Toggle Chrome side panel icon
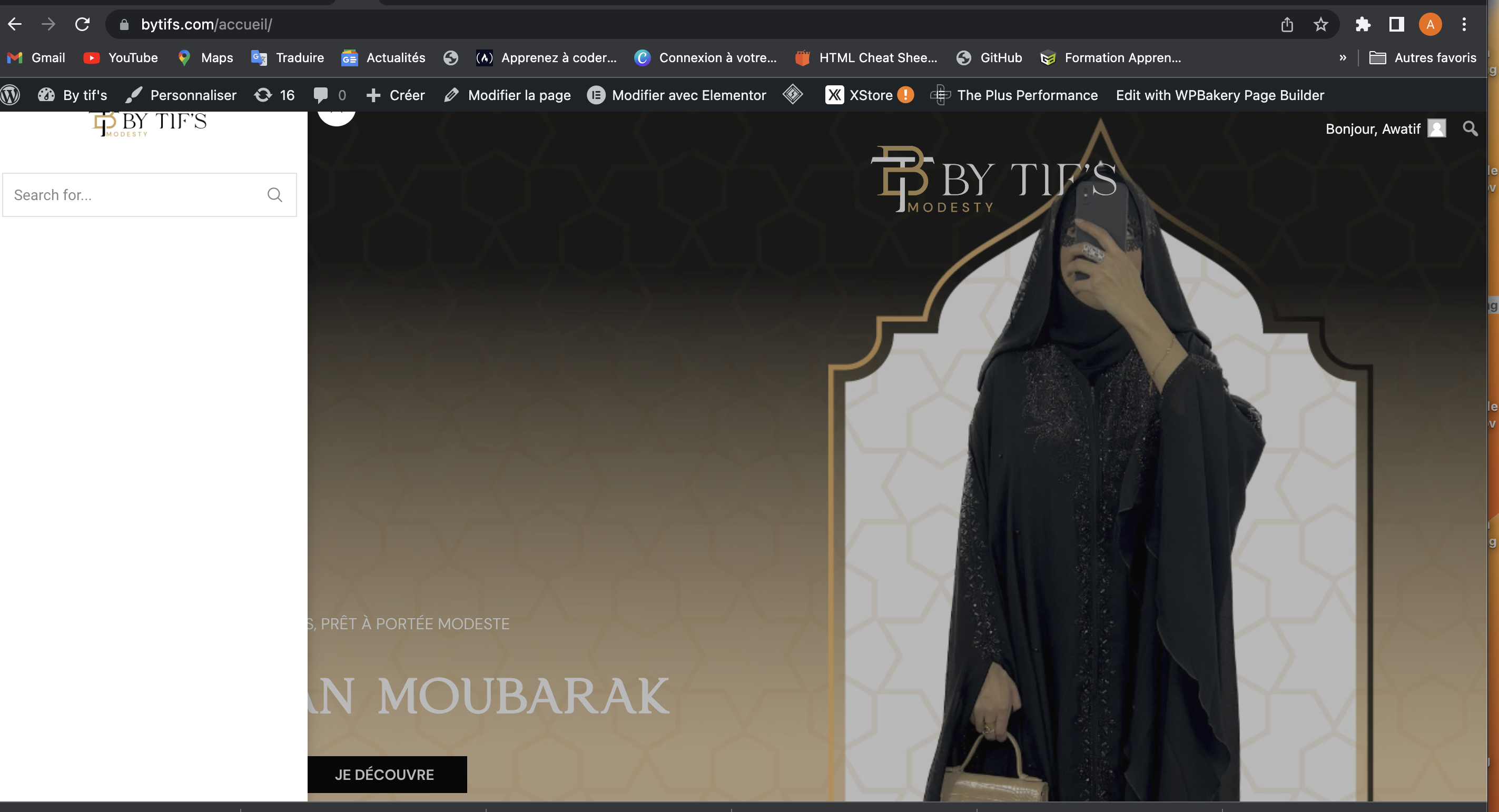 (1397, 24)
